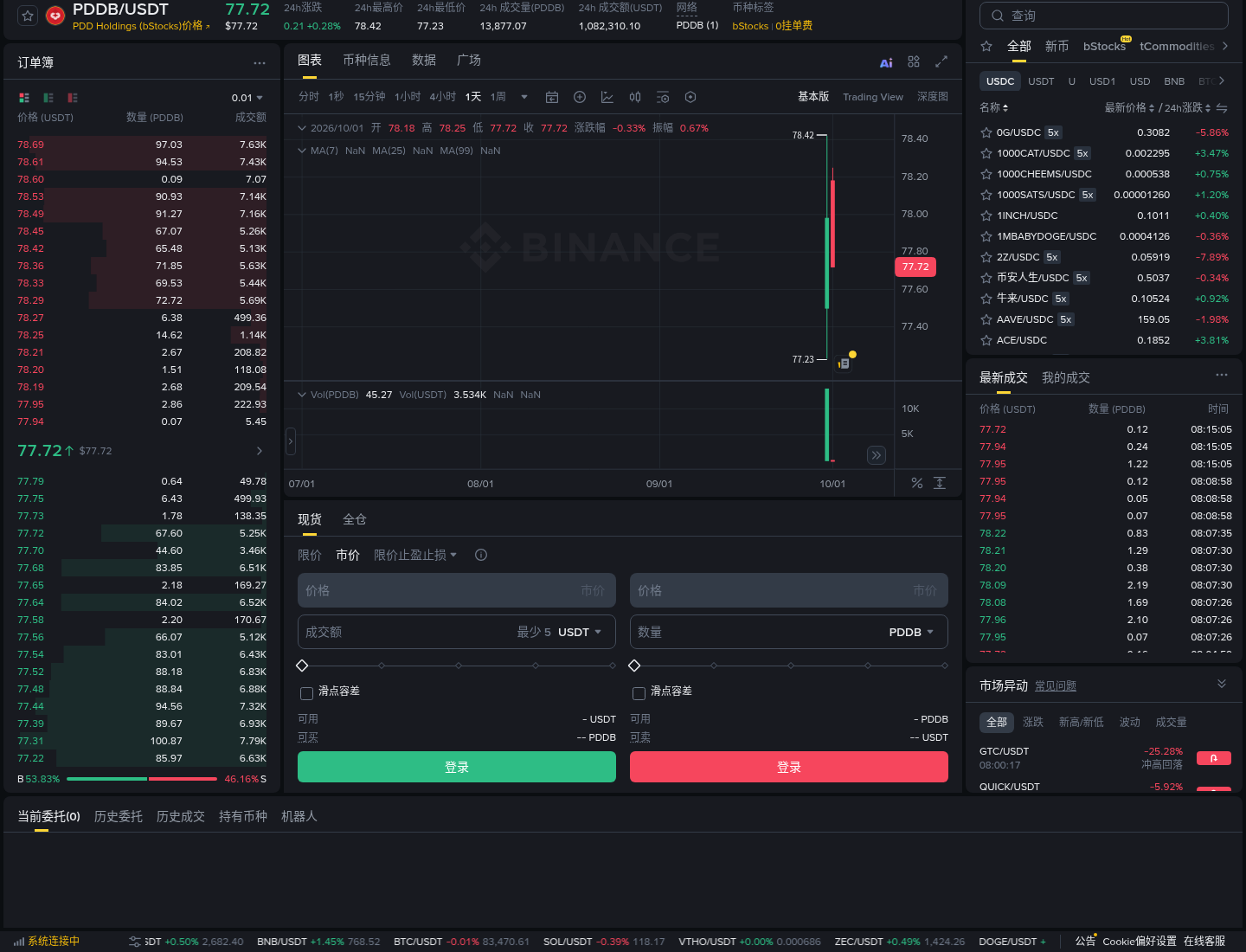The width and height of the screenshot is (1246, 952).
Task: Add PDDB/USDT to favorites with star icon
Action: click(28, 16)
